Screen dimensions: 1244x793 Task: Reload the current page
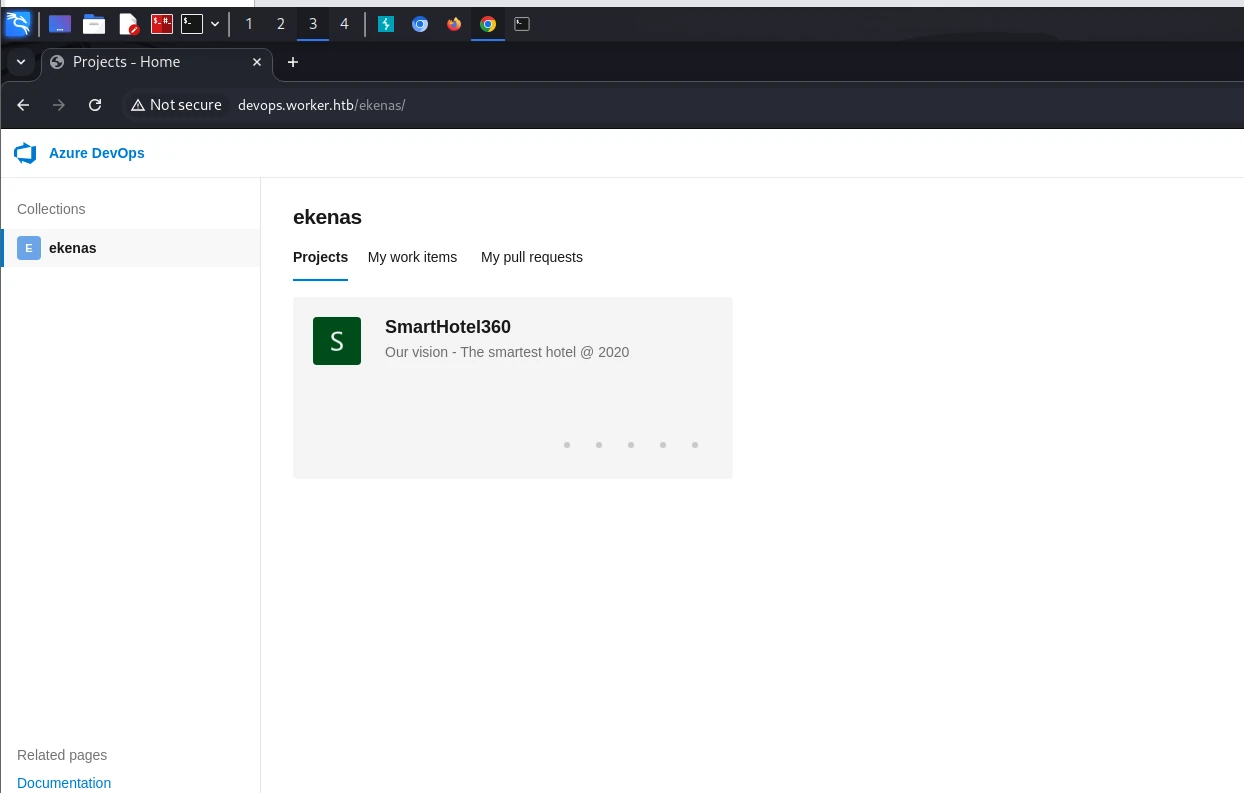(95, 105)
